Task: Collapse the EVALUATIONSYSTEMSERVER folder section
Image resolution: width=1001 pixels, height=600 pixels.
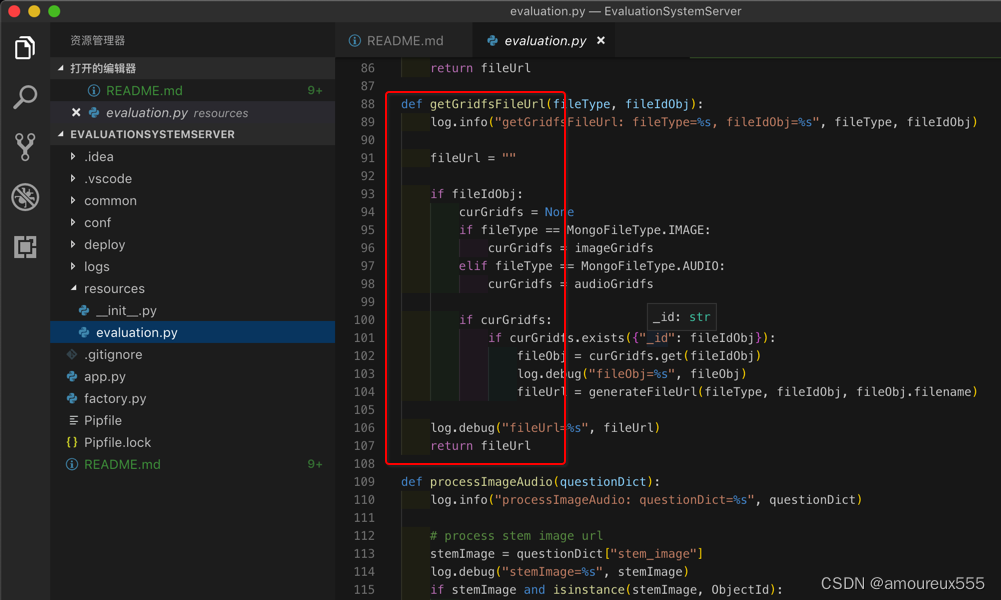Action: tap(61, 134)
